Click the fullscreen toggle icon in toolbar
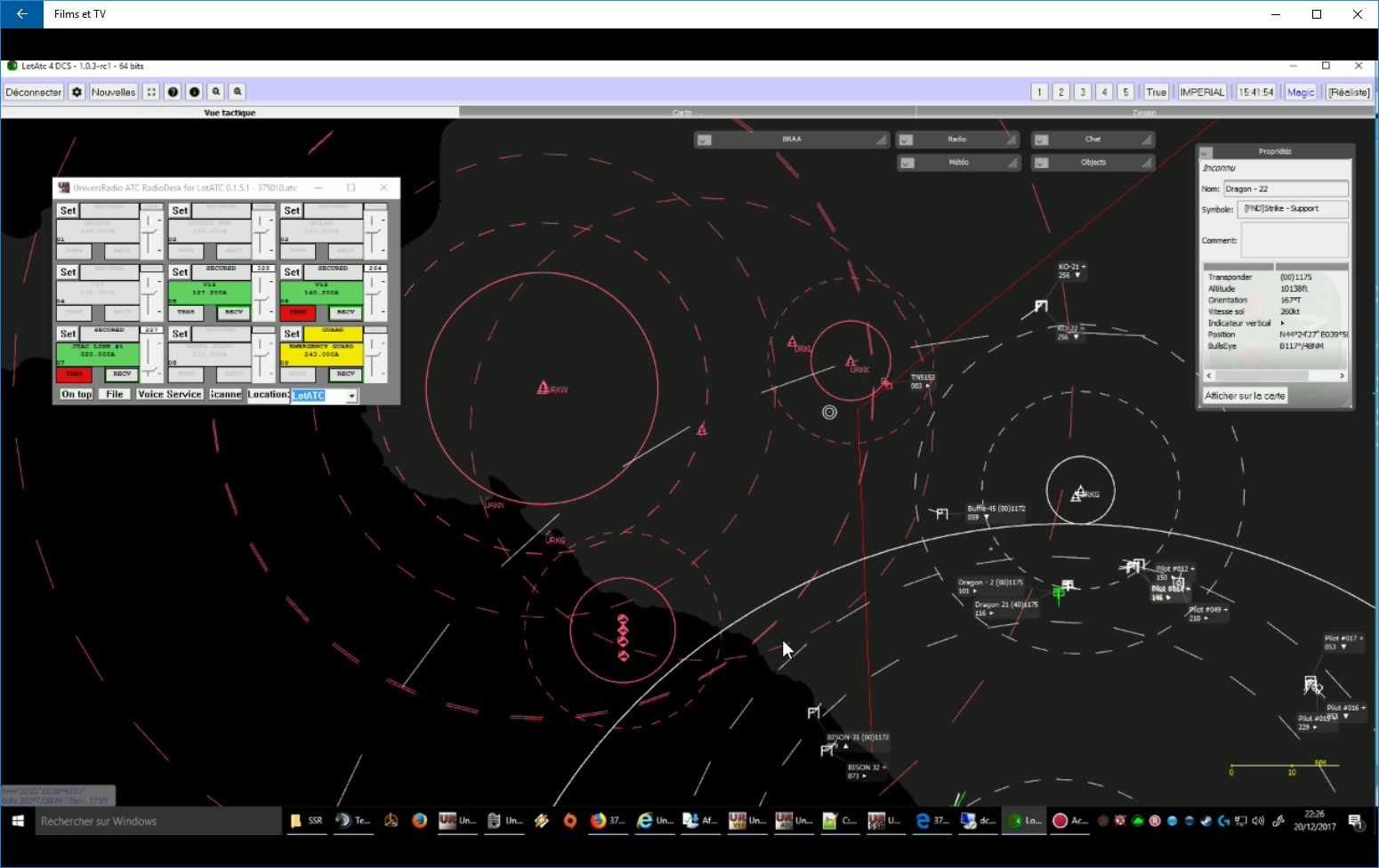Screen dimensions: 1379x868 click(x=151, y=92)
